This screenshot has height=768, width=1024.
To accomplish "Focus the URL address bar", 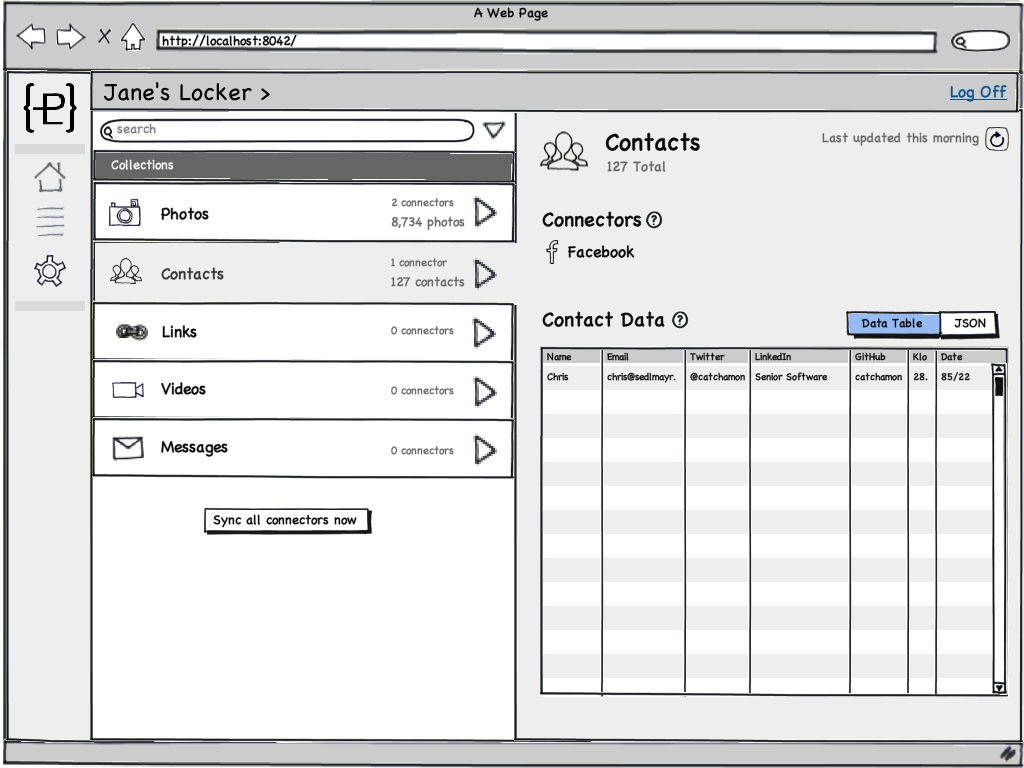I will pos(546,41).
